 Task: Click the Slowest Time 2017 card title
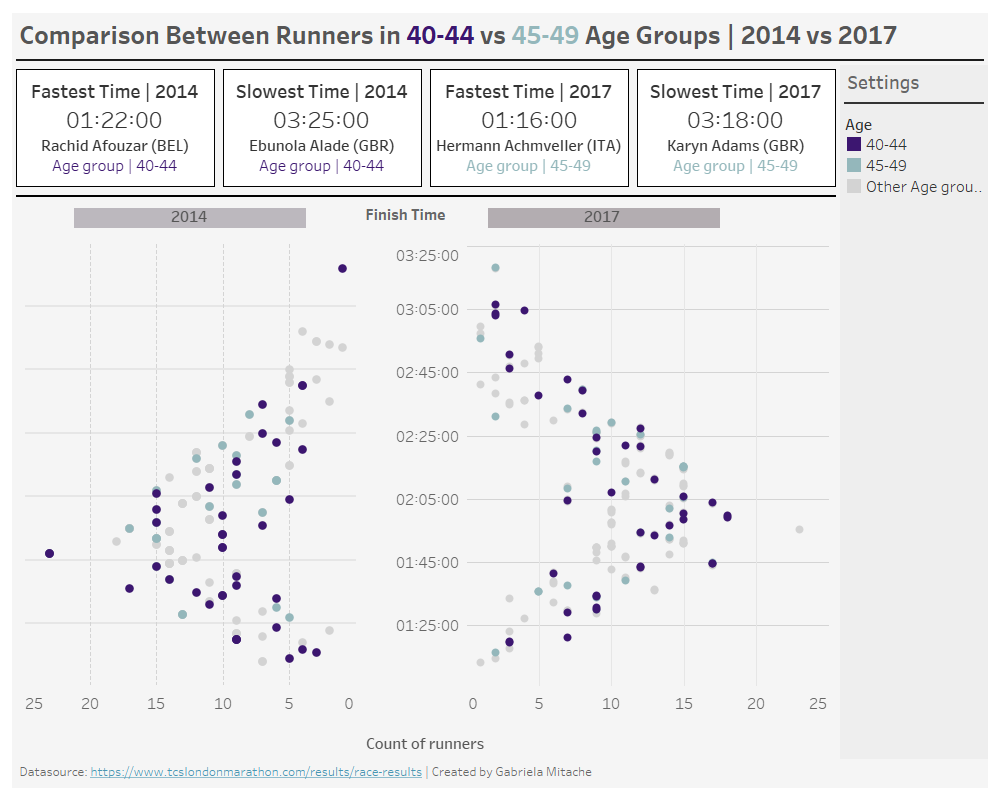coord(735,92)
